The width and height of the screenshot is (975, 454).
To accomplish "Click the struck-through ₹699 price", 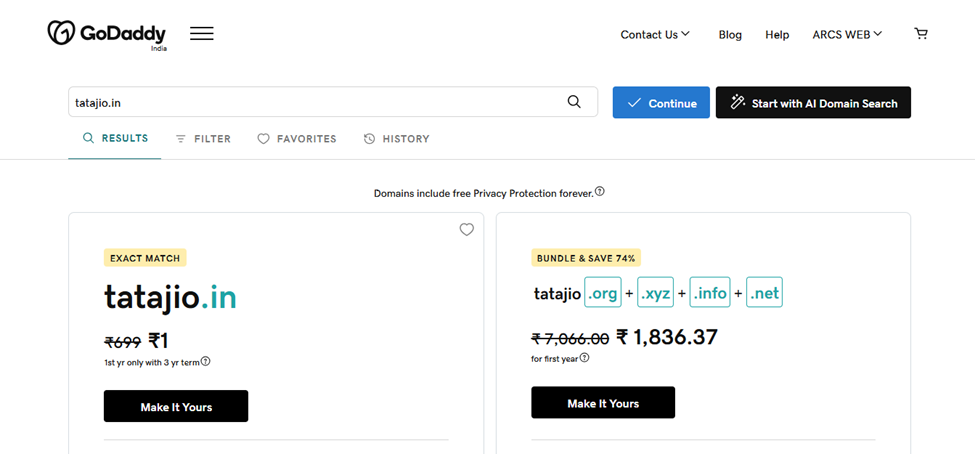I will pyautogui.click(x=122, y=341).
